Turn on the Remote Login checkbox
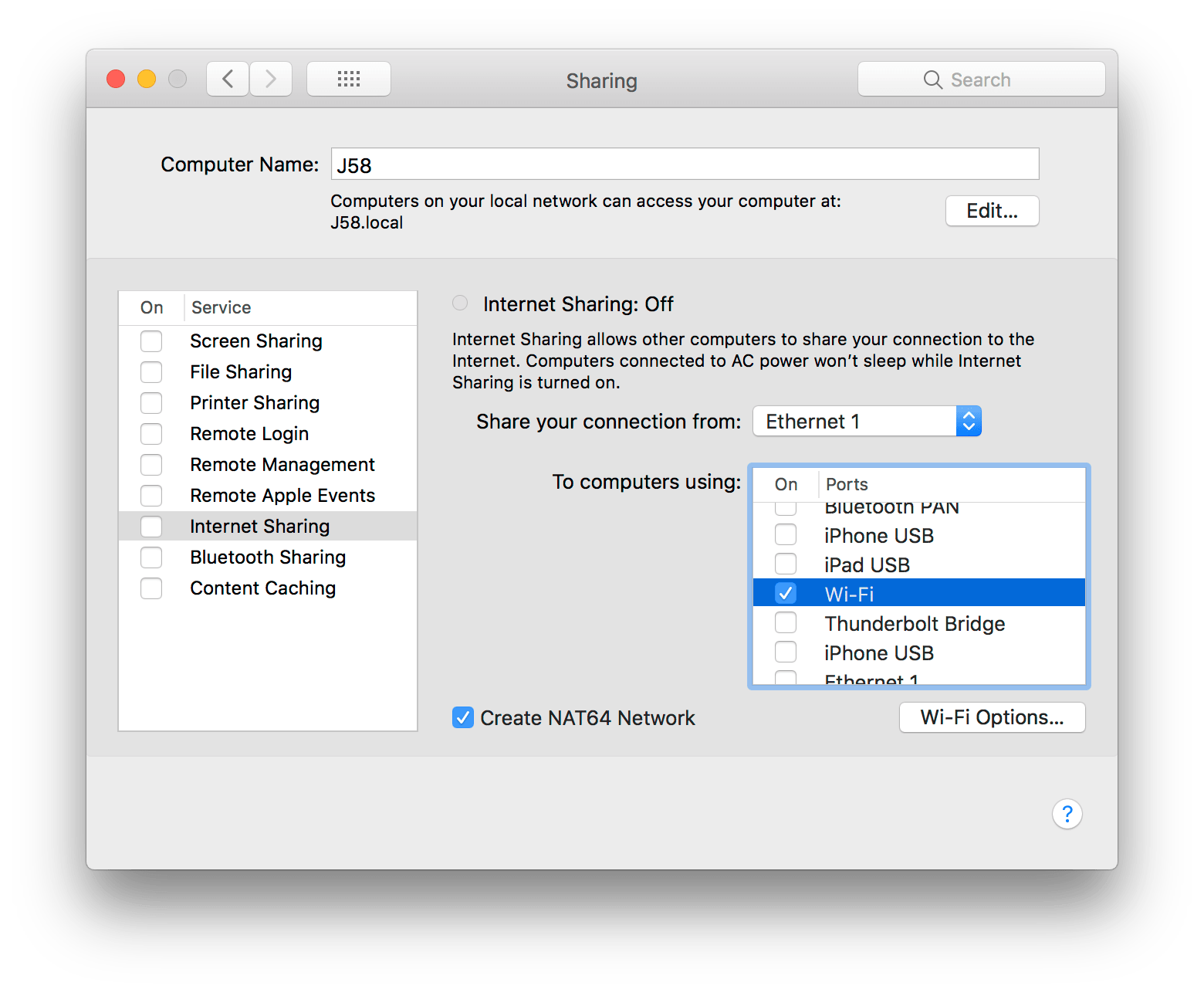Image resolution: width=1204 pixels, height=993 pixels. (151, 434)
